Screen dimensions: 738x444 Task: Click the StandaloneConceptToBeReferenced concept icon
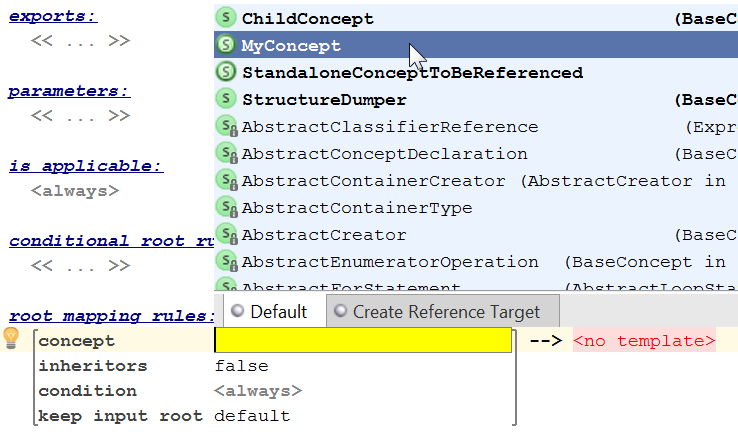(x=226, y=72)
